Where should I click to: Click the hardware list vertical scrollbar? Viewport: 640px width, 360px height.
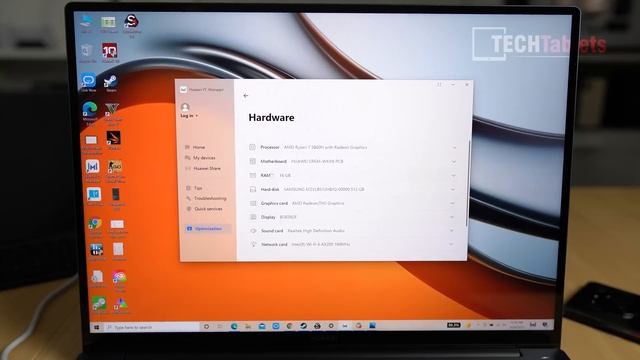point(468,183)
